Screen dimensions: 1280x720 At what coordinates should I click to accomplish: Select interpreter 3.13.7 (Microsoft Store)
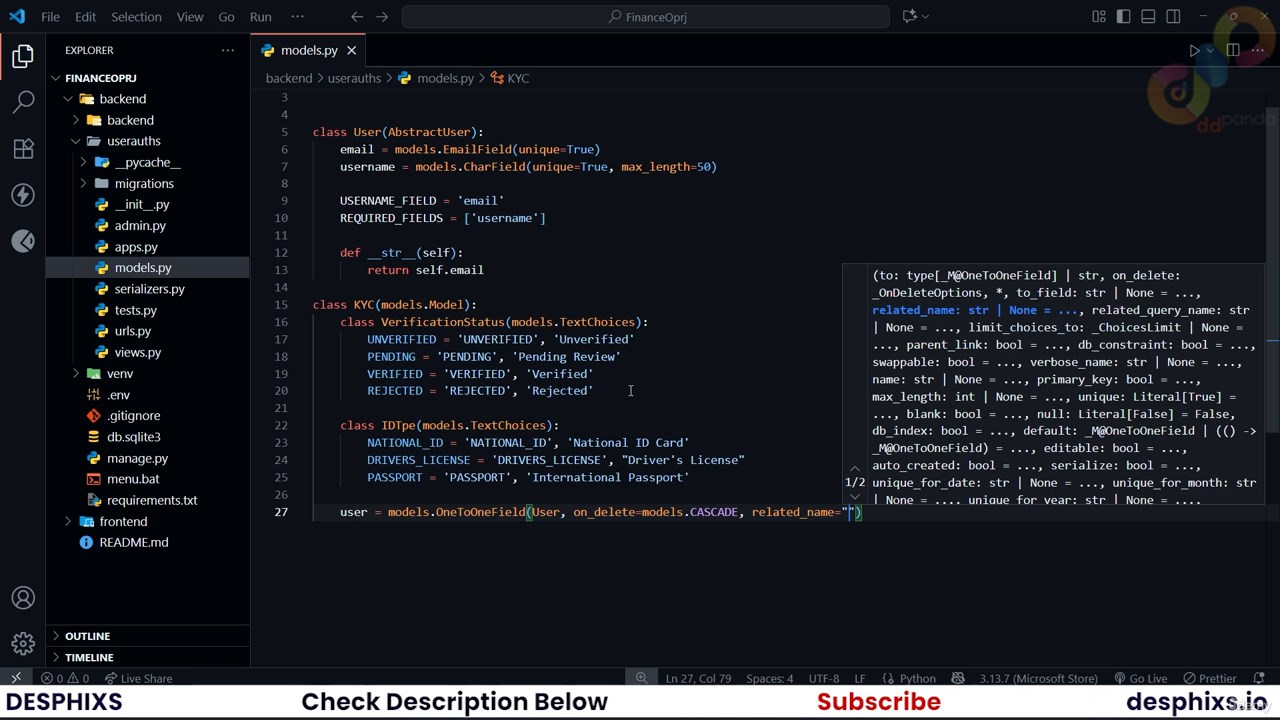pos(1038,678)
